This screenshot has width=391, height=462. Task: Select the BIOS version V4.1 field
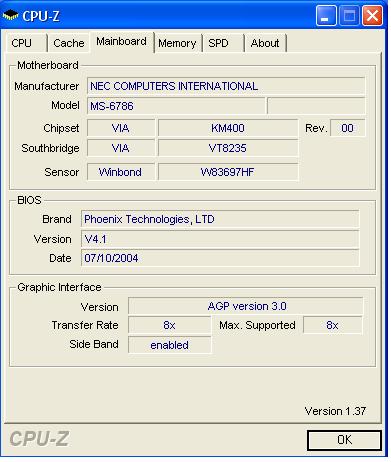(220, 239)
